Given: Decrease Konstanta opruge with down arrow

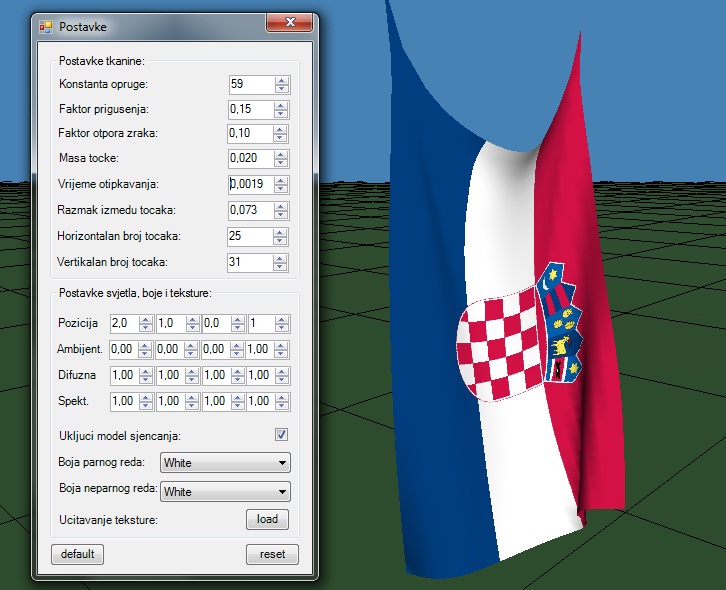Looking at the screenshot, I should point(282,89).
